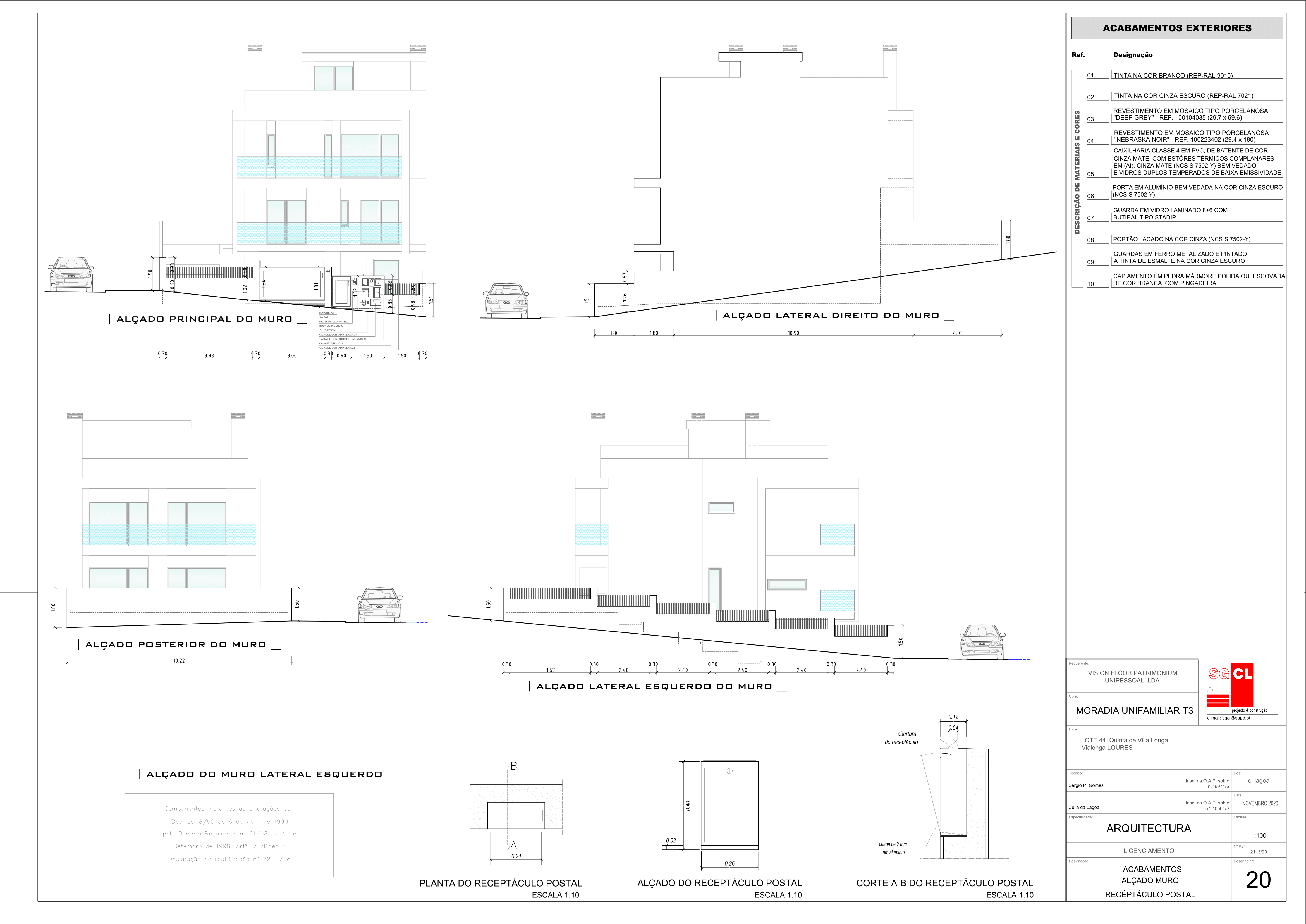Click the 'Célia da Lagoa' technician name
This screenshot has height=924, width=1306.
pos(1083,807)
